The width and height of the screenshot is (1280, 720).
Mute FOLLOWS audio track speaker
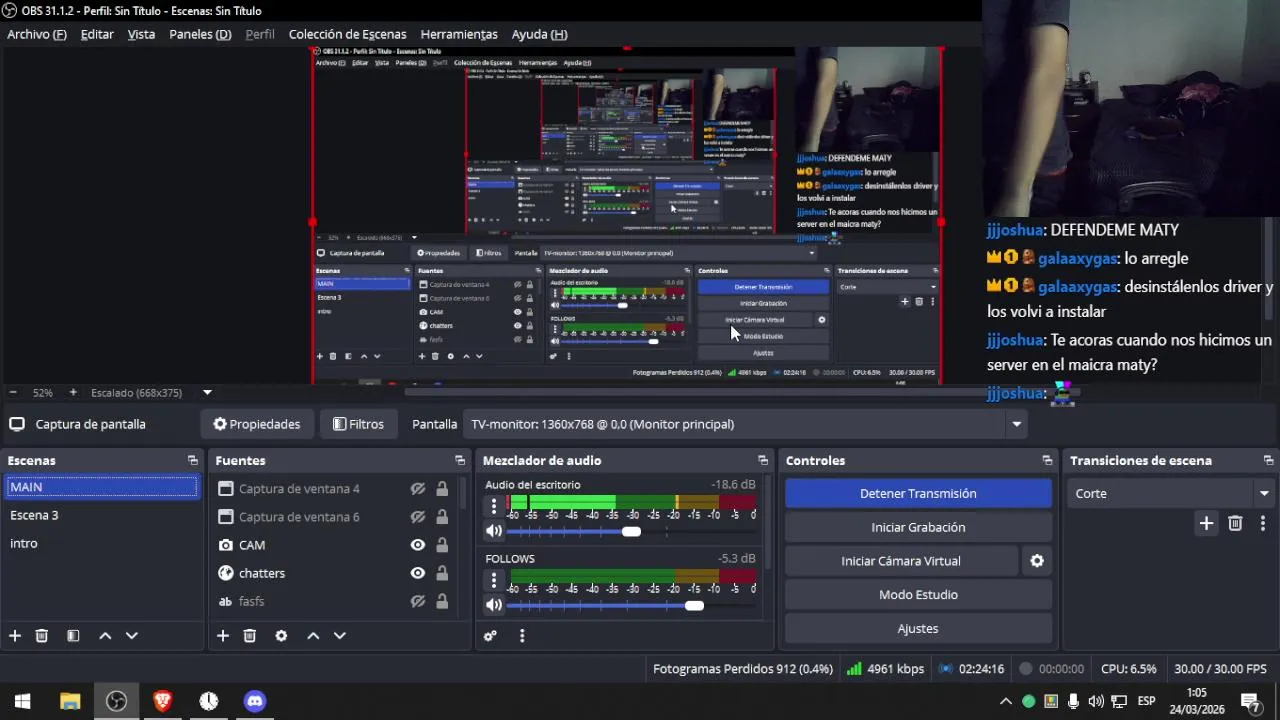point(493,605)
